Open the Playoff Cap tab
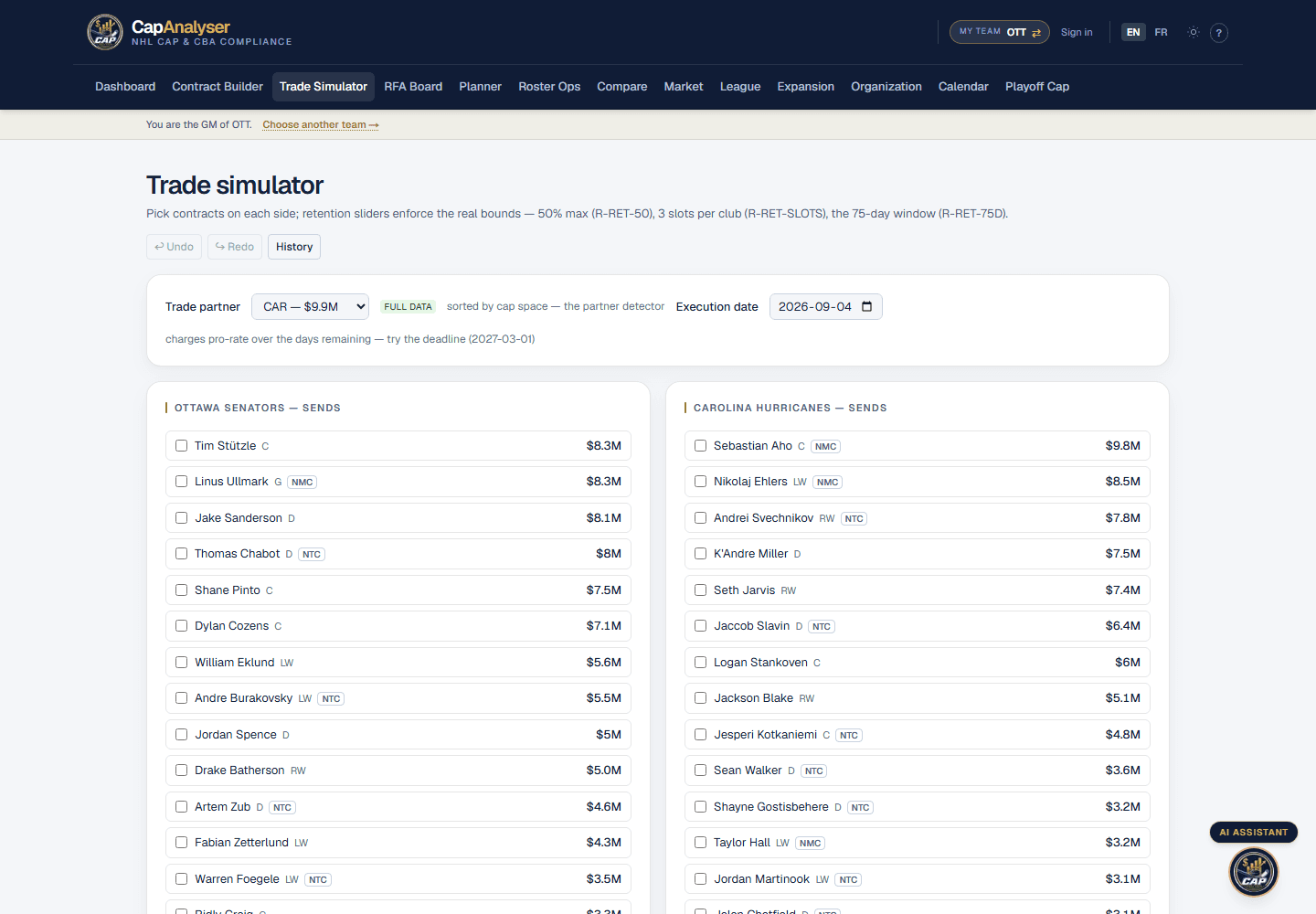Image resolution: width=1316 pixels, height=914 pixels. pyautogui.click(x=1037, y=87)
